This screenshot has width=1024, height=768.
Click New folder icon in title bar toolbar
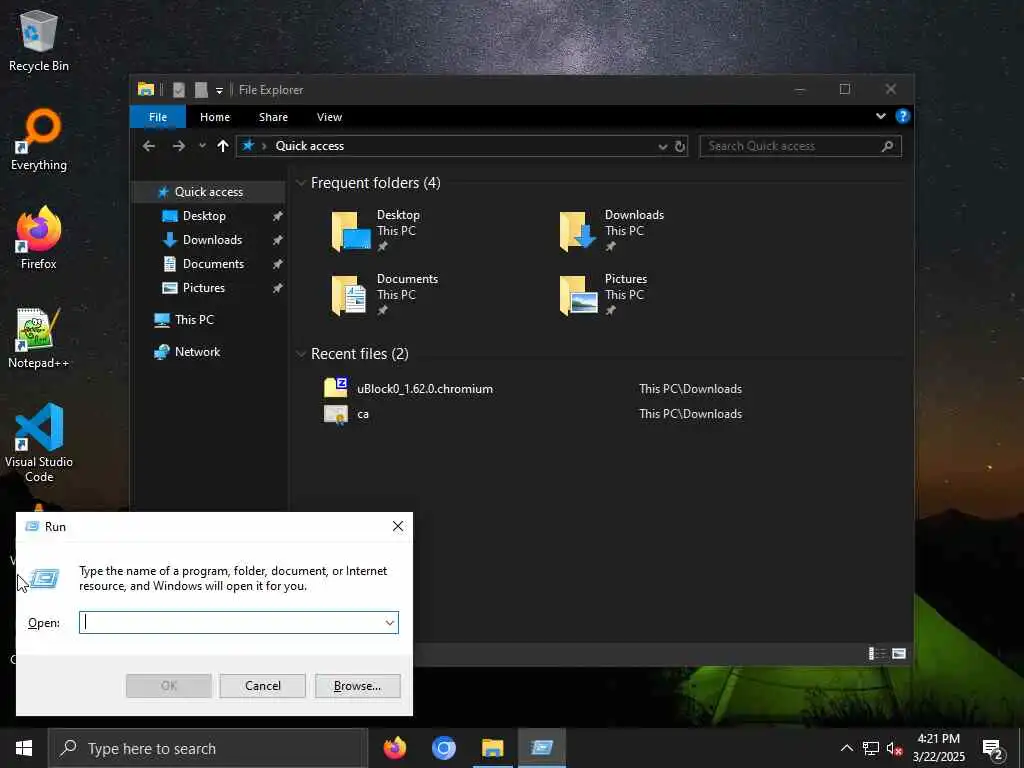coord(200,90)
